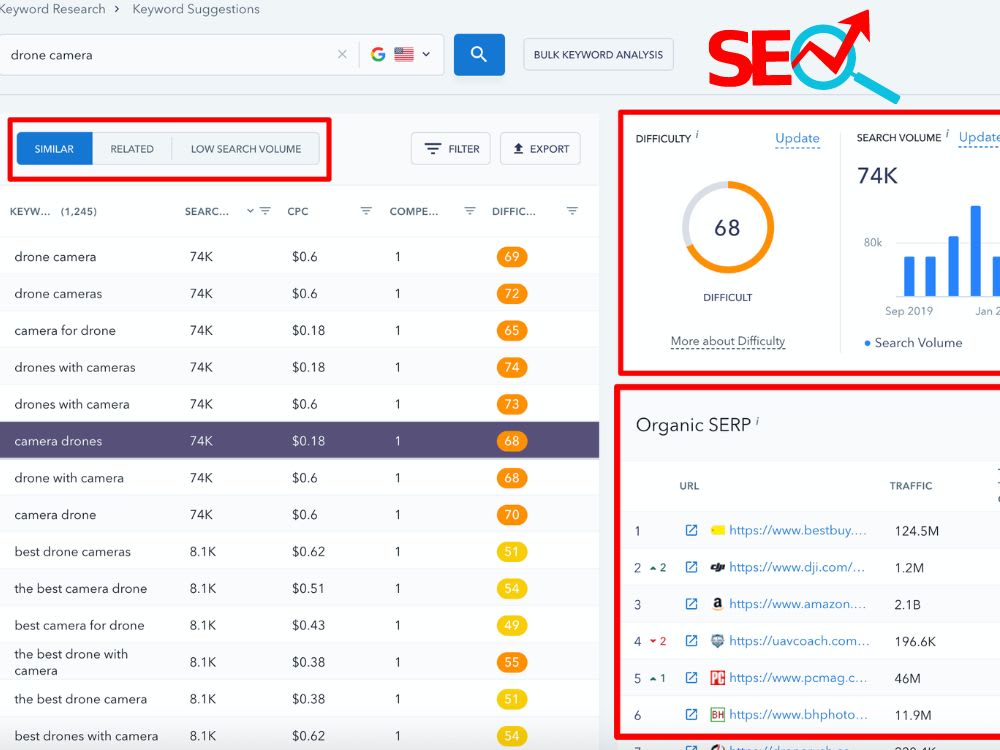Open amazon external link icon
Screen dimensions: 1000x750
[691, 604]
